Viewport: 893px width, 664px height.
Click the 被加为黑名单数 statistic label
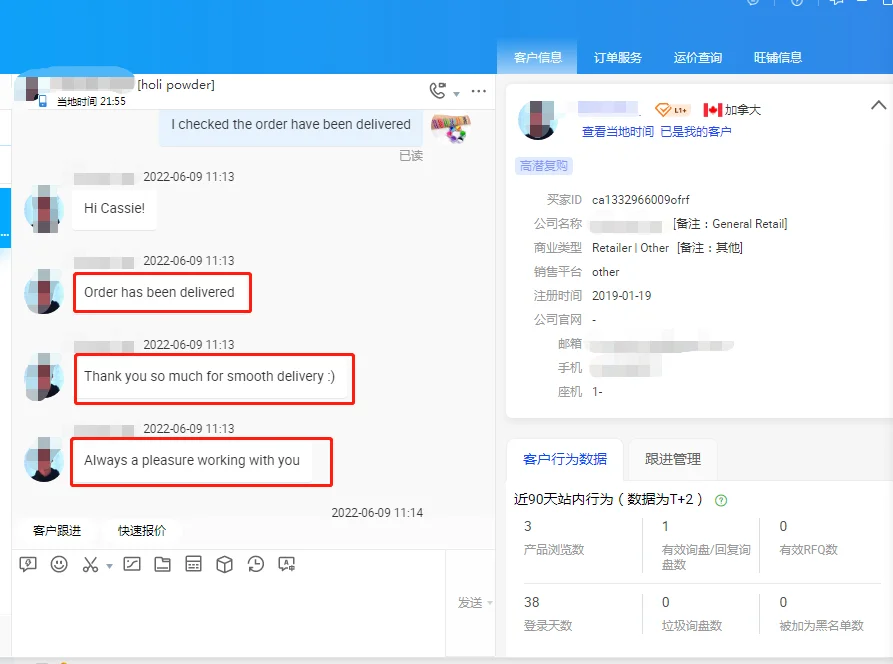click(821, 626)
